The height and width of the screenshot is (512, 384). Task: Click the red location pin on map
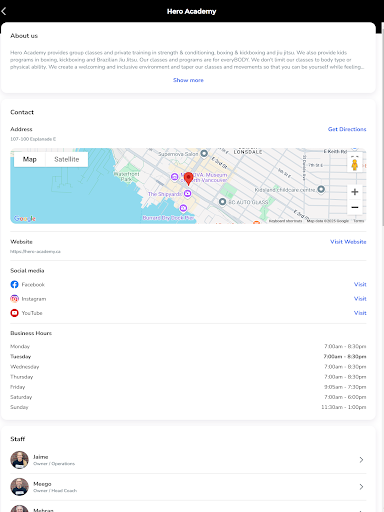pyautogui.click(x=188, y=179)
